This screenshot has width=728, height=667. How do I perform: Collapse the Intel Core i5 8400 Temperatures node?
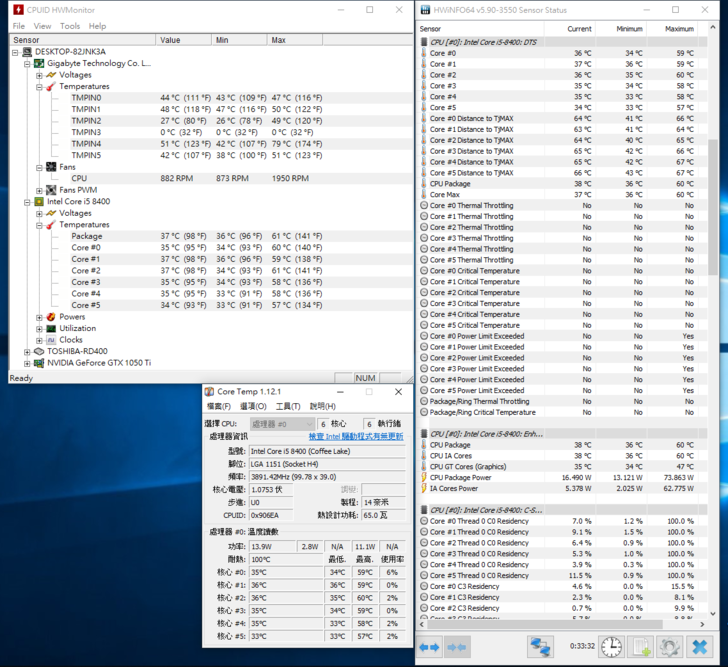(x=39, y=225)
